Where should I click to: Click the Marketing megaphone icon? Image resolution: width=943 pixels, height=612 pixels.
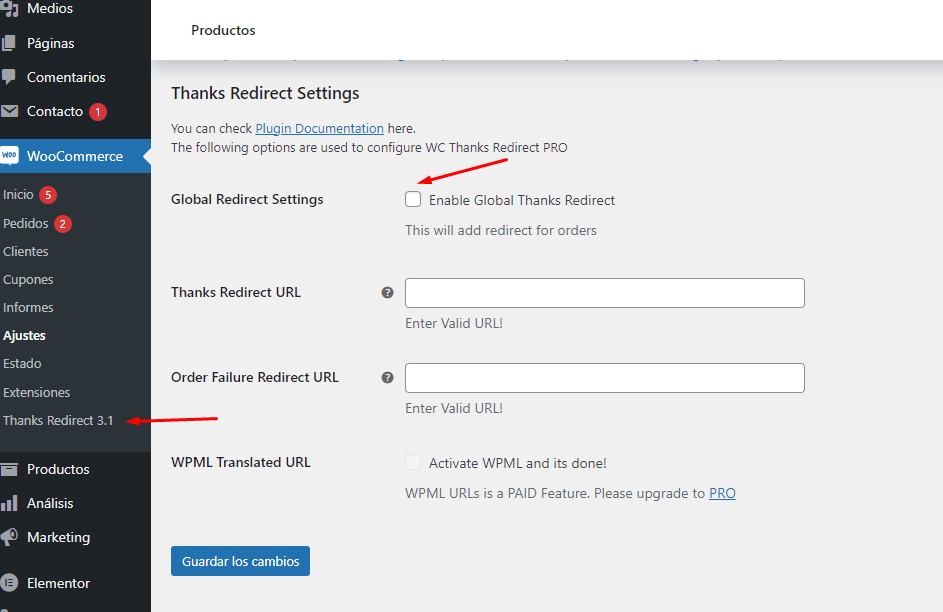pos(9,537)
